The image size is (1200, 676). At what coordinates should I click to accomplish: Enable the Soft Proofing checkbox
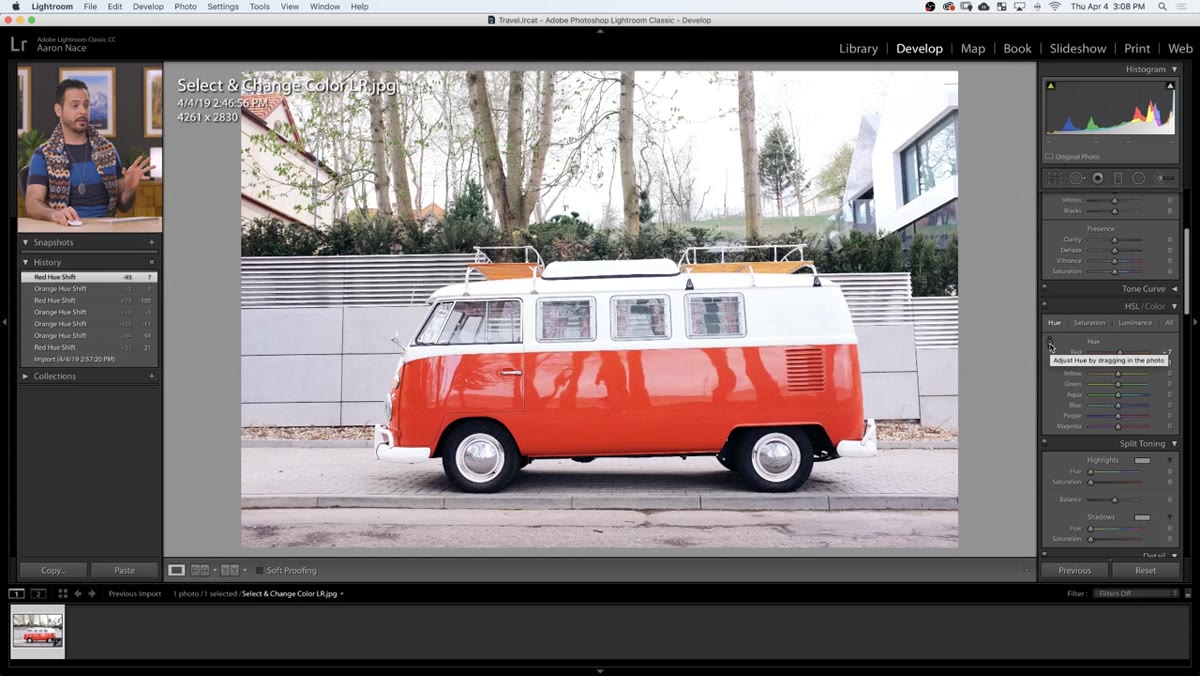coord(260,570)
